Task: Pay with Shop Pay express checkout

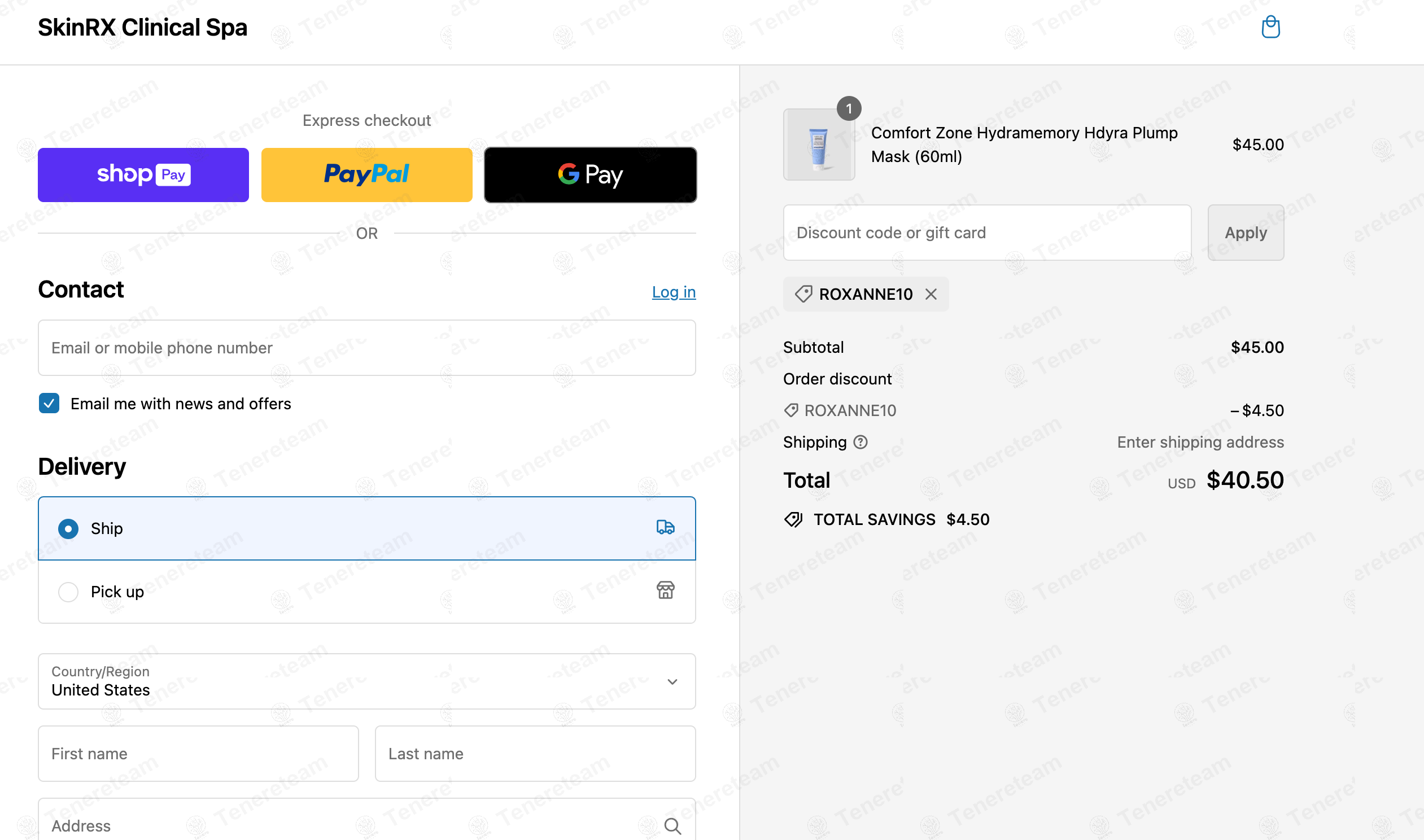Action: pos(143,174)
